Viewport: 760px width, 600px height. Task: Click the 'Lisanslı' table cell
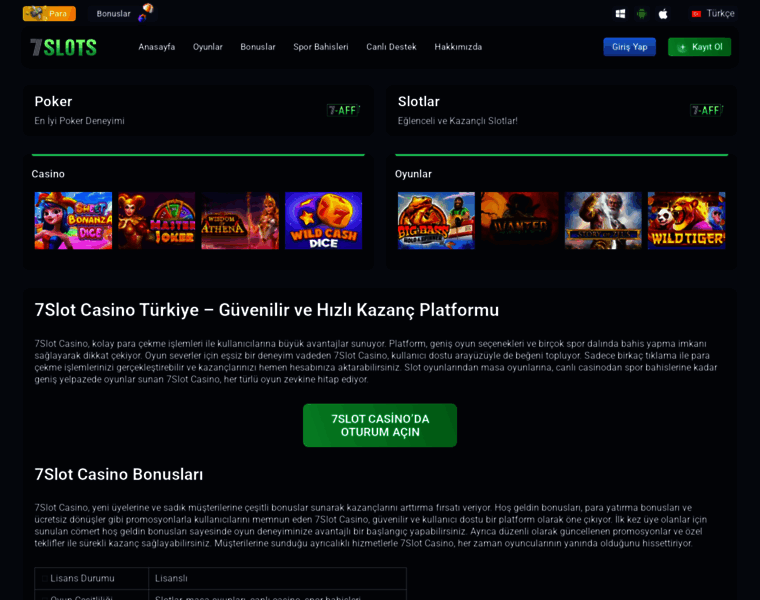coord(277,578)
